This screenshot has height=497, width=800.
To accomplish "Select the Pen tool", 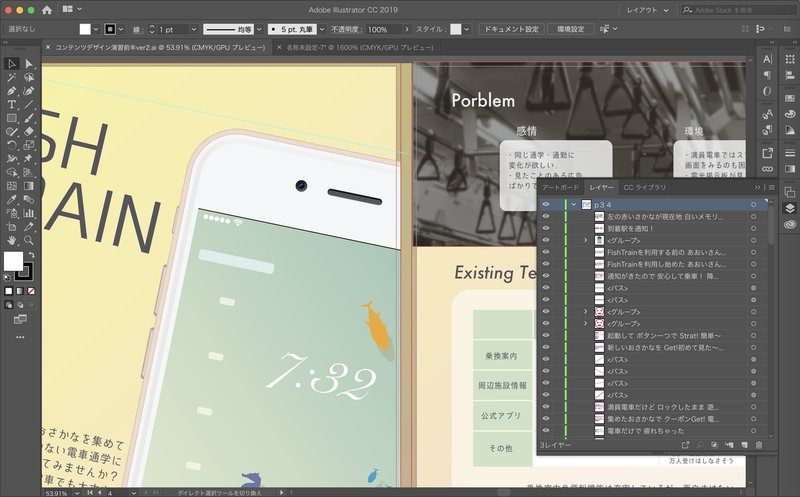I will point(12,91).
